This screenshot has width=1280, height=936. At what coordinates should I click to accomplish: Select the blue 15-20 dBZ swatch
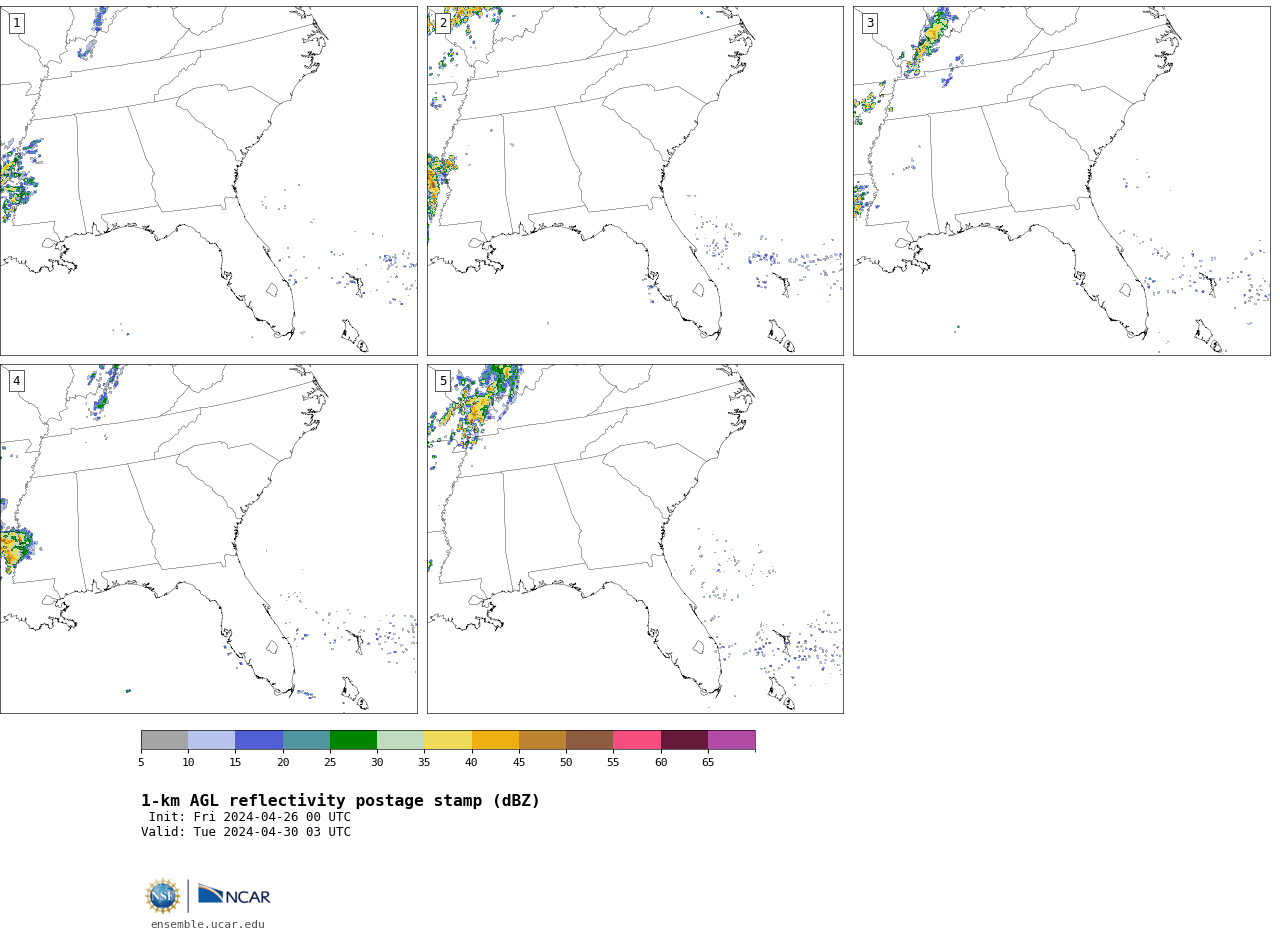point(259,740)
